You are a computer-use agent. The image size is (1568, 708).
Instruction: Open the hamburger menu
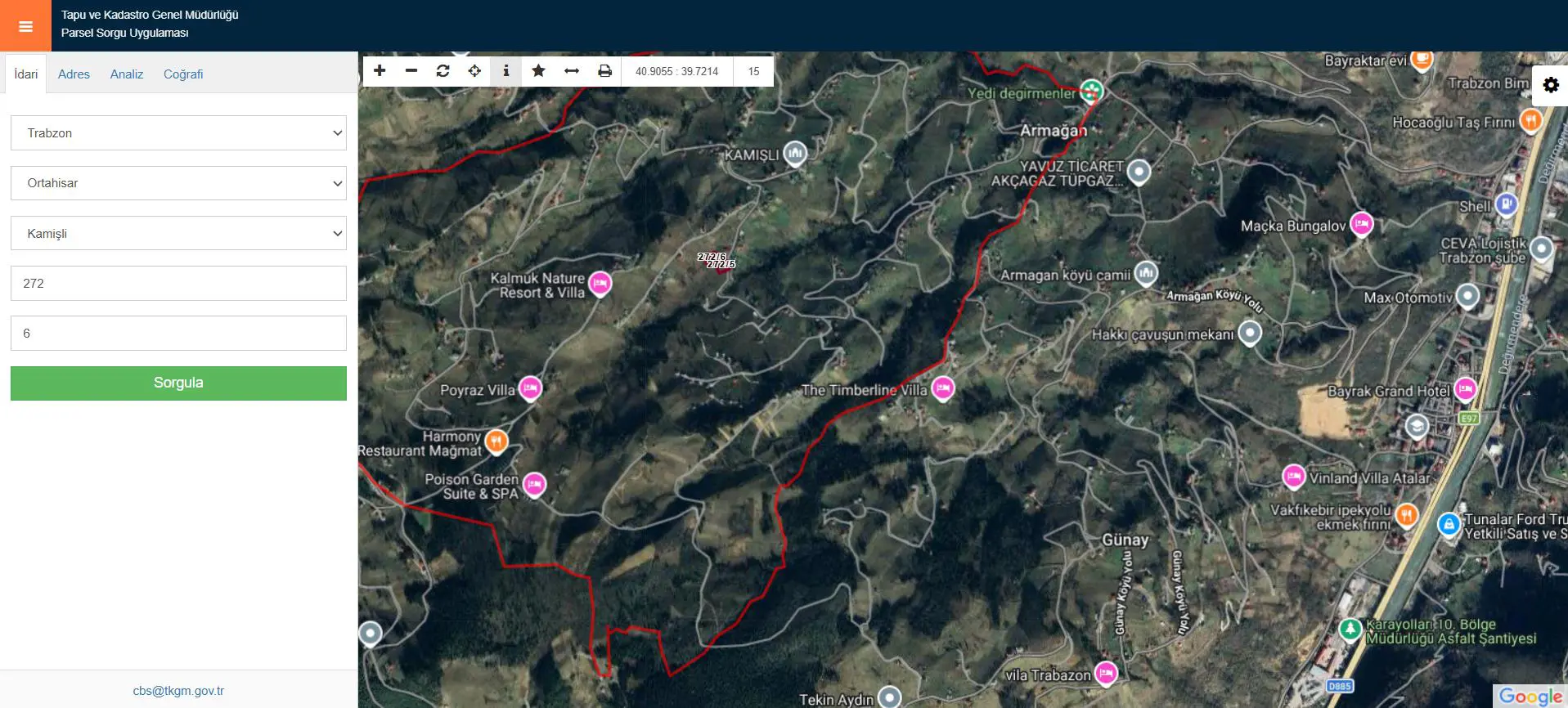(x=25, y=26)
